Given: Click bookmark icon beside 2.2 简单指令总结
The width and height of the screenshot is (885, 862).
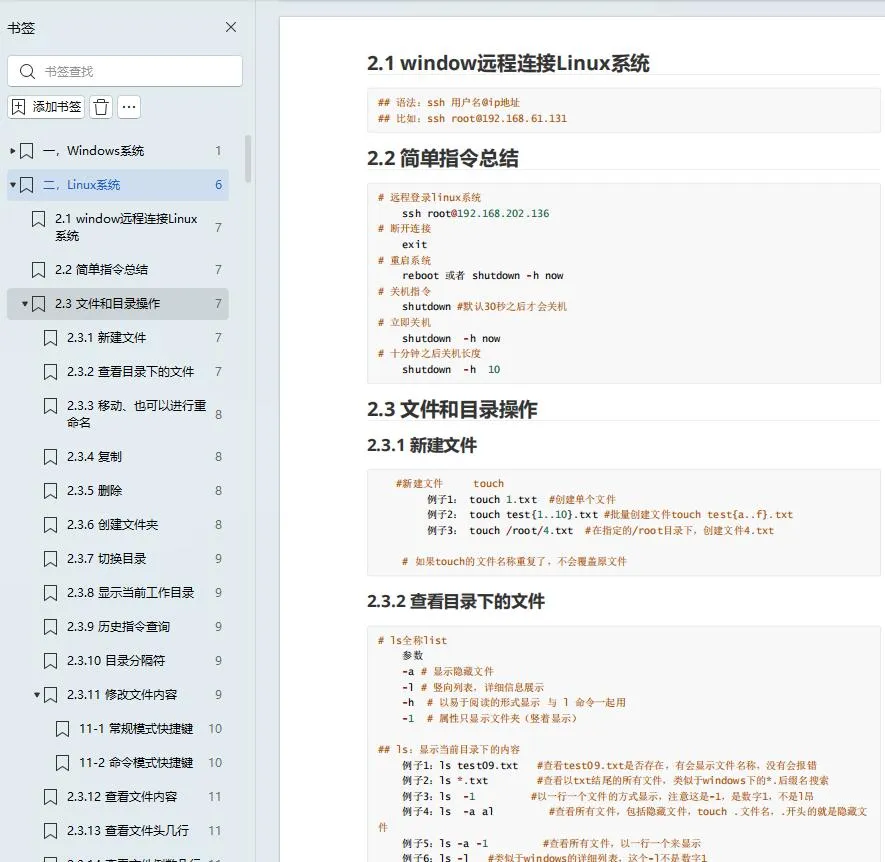Looking at the screenshot, I should click(38, 270).
